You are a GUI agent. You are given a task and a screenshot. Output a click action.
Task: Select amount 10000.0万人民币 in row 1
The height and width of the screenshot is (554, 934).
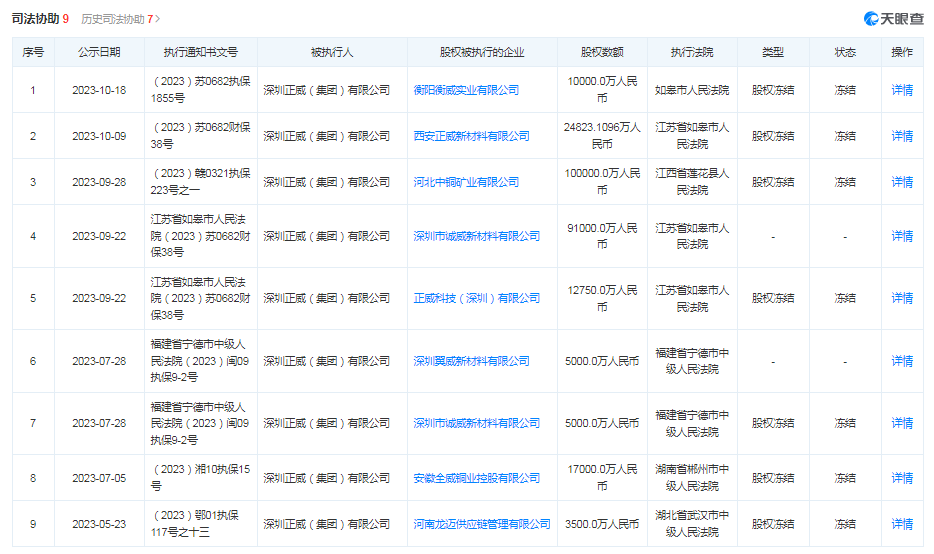click(602, 89)
